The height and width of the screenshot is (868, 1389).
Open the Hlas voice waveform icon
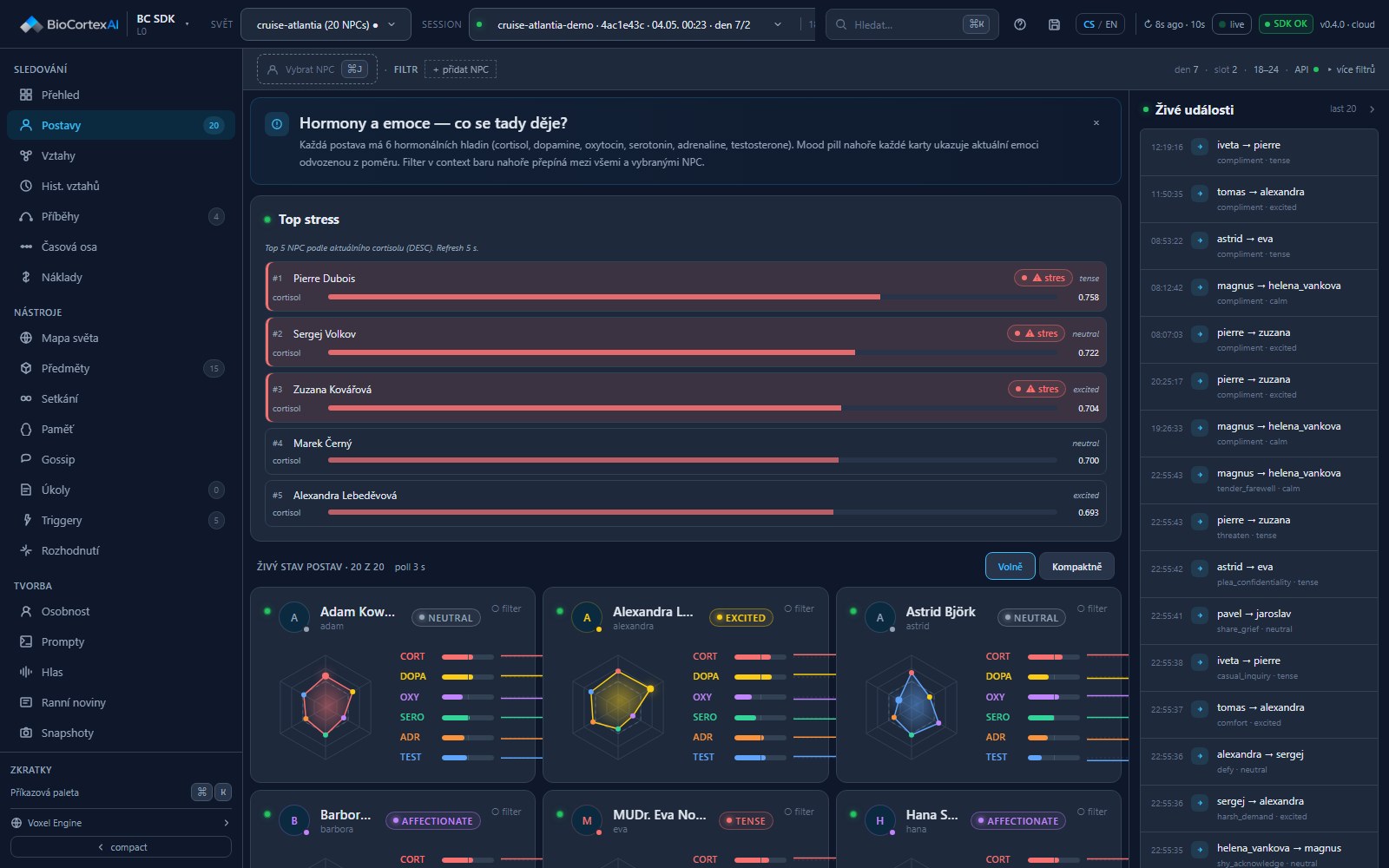click(x=26, y=672)
